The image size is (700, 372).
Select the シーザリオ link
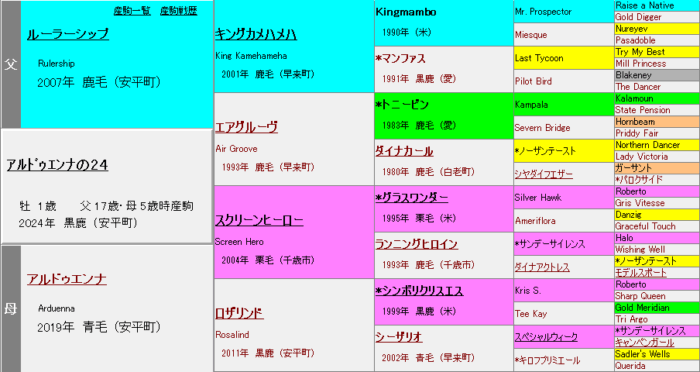(399, 337)
